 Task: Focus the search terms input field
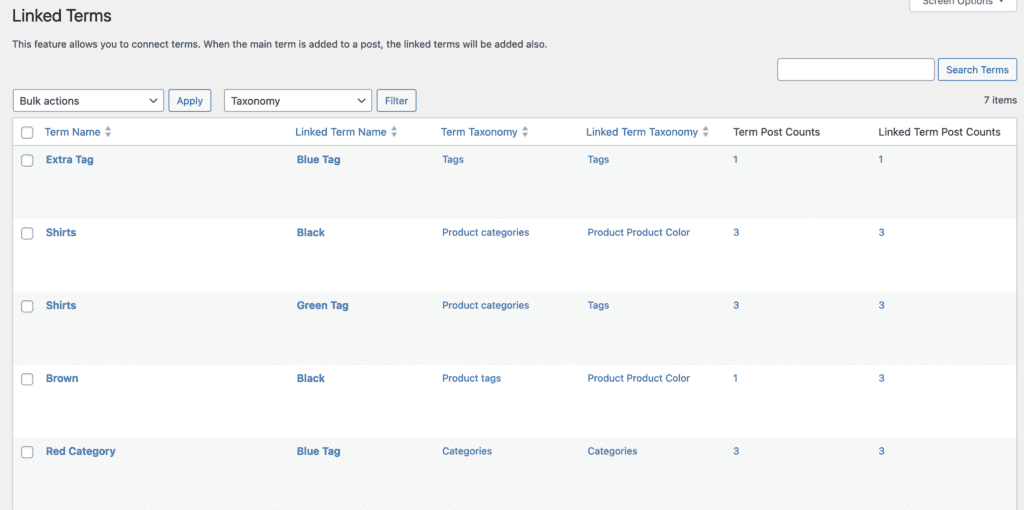tap(856, 70)
